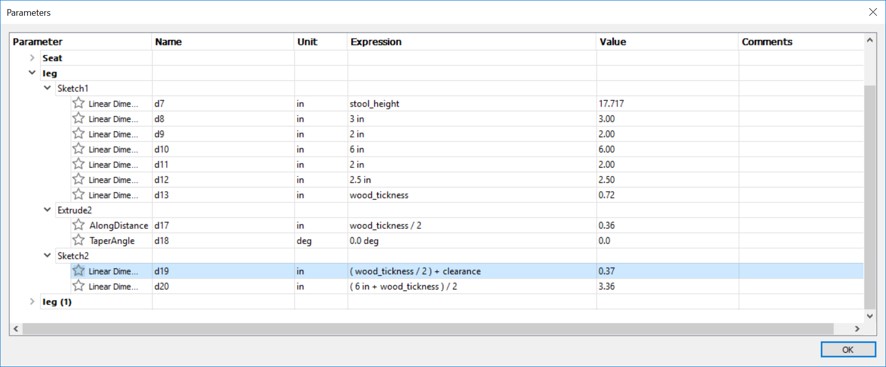Click the horizontal scrollbar thumb

[x=428, y=328]
